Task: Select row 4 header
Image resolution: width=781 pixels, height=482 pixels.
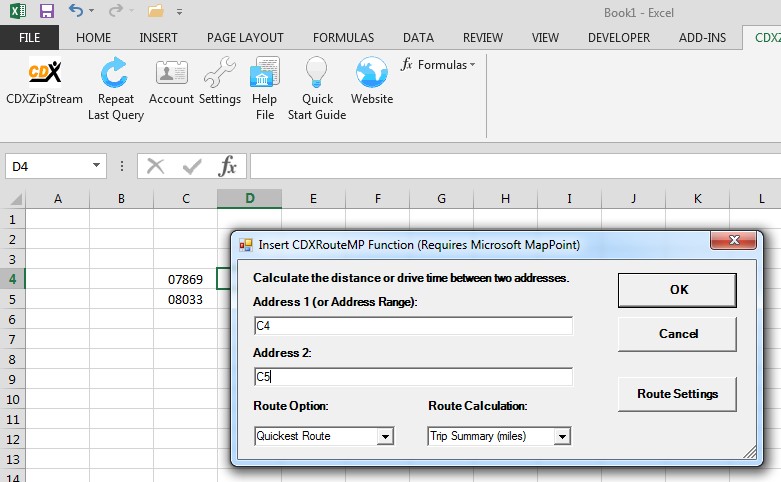Action: (x=12, y=279)
